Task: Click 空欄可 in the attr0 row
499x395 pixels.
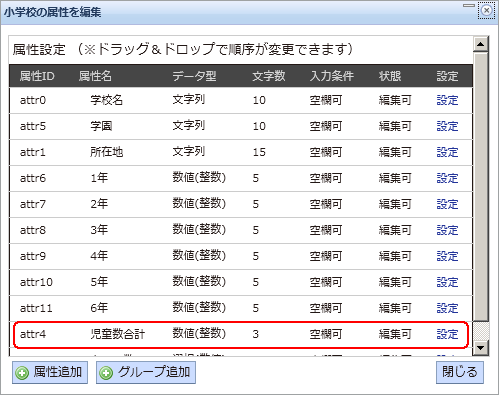Action: 326,100
